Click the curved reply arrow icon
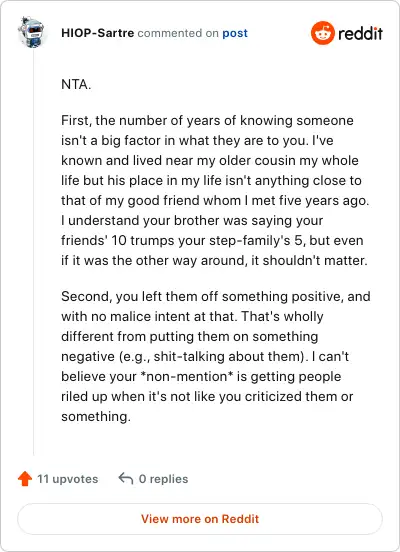The width and height of the screenshot is (400, 552). (x=126, y=478)
